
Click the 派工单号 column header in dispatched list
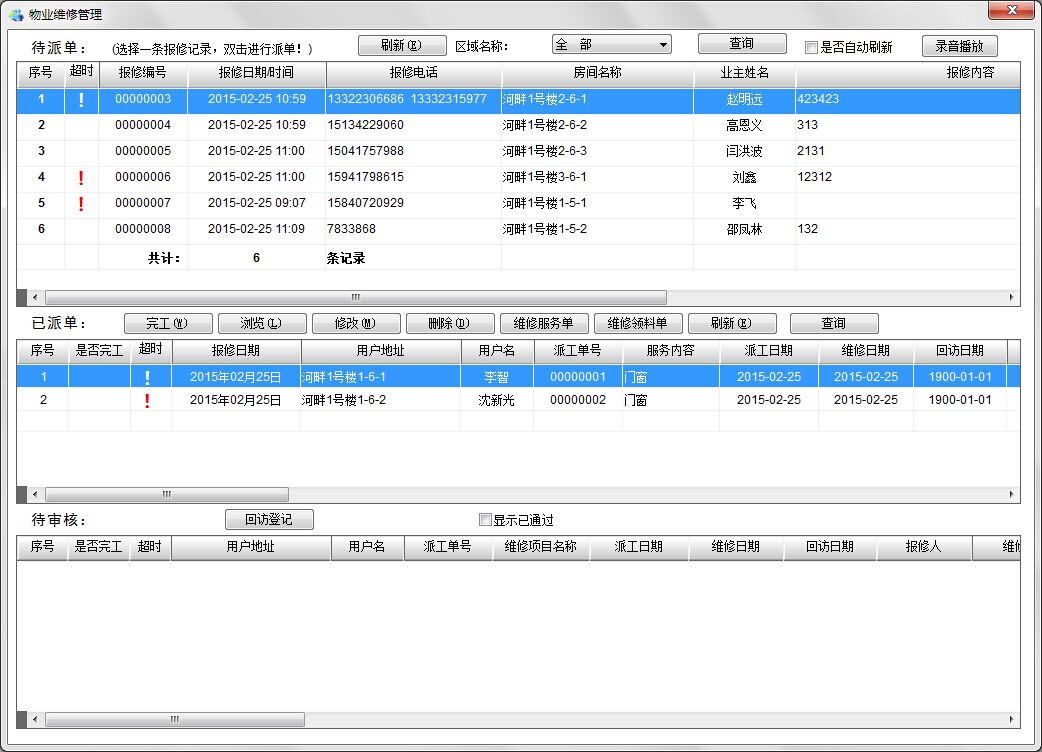577,351
